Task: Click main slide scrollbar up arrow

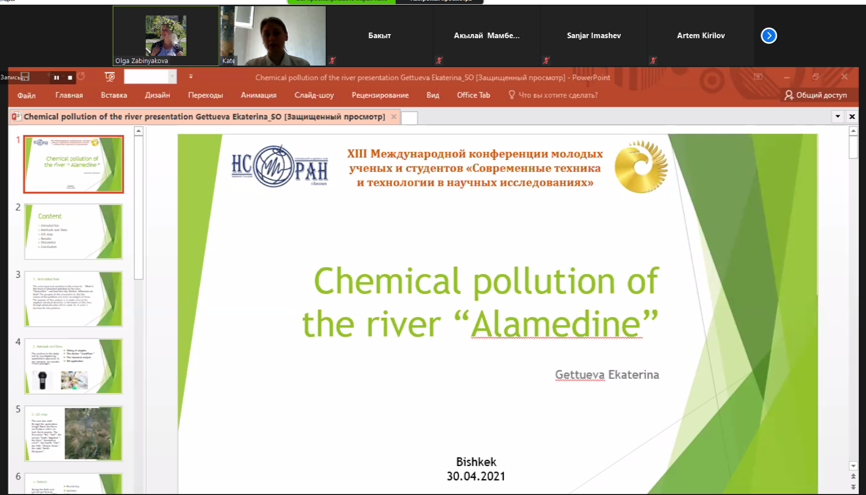Action: click(853, 131)
